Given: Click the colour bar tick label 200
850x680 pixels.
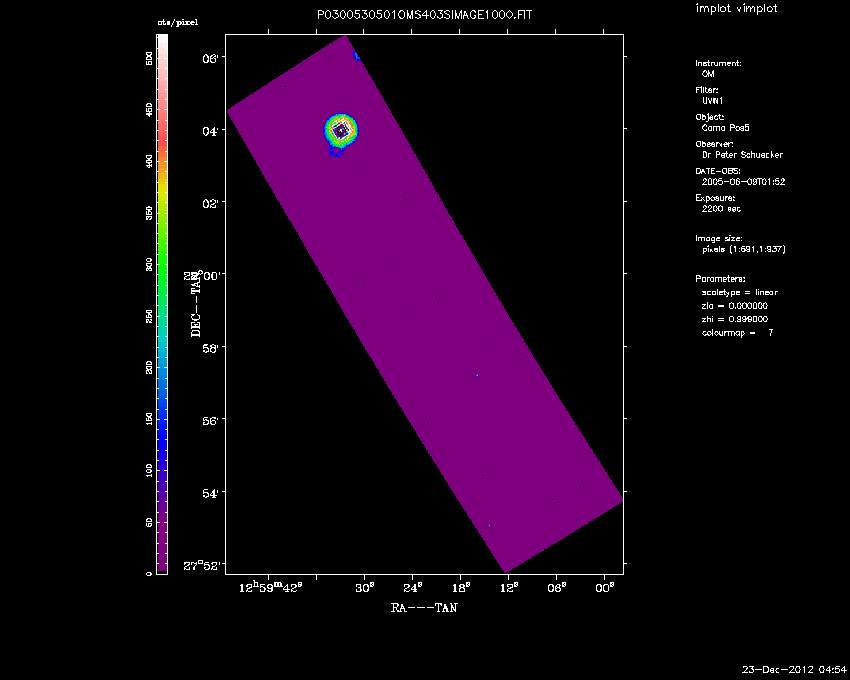Looking at the screenshot, I should pyautogui.click(x=149, y=367).
